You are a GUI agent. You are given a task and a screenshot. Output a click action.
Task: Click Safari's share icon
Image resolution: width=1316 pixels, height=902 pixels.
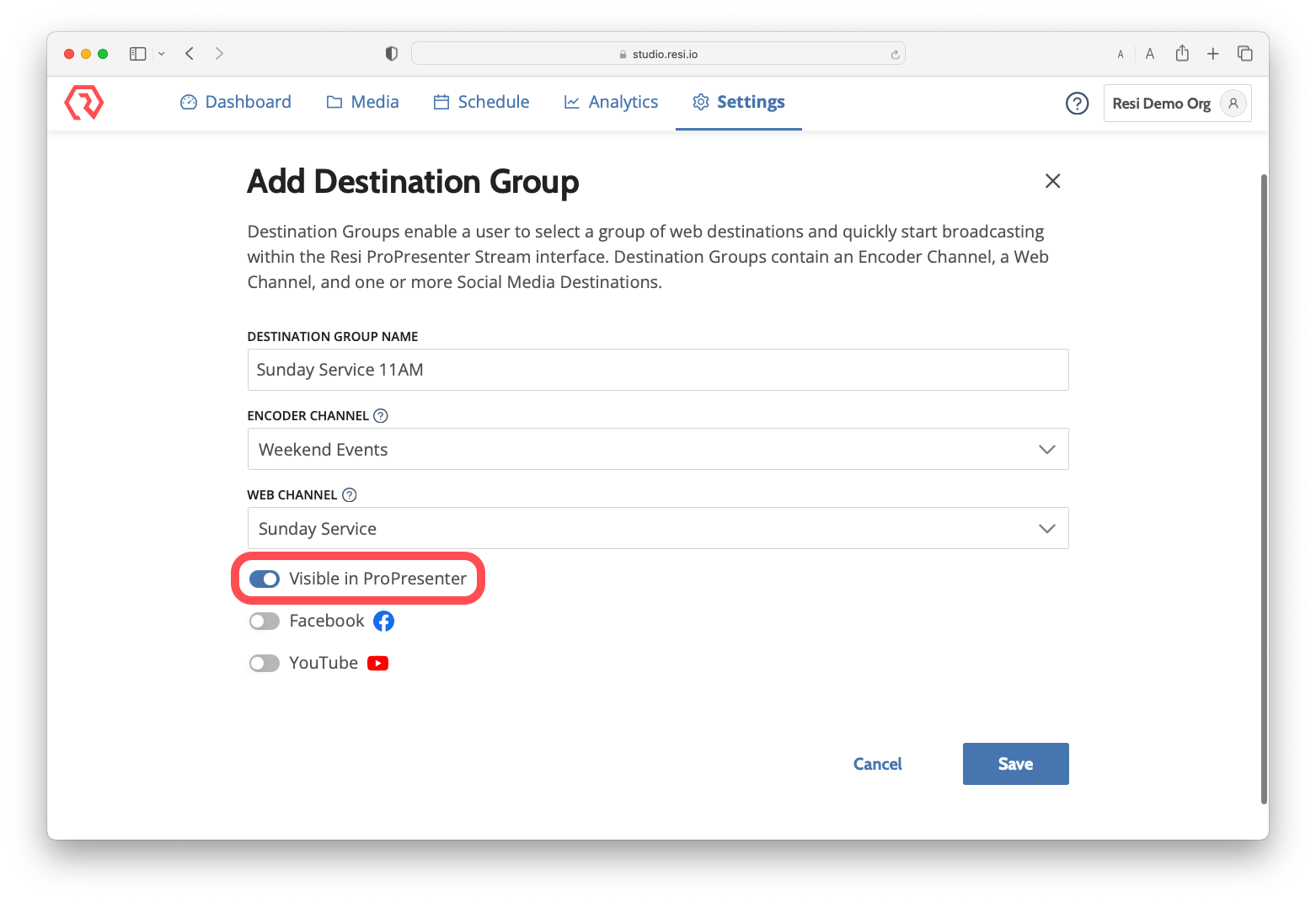click(x=1182, y=54)
